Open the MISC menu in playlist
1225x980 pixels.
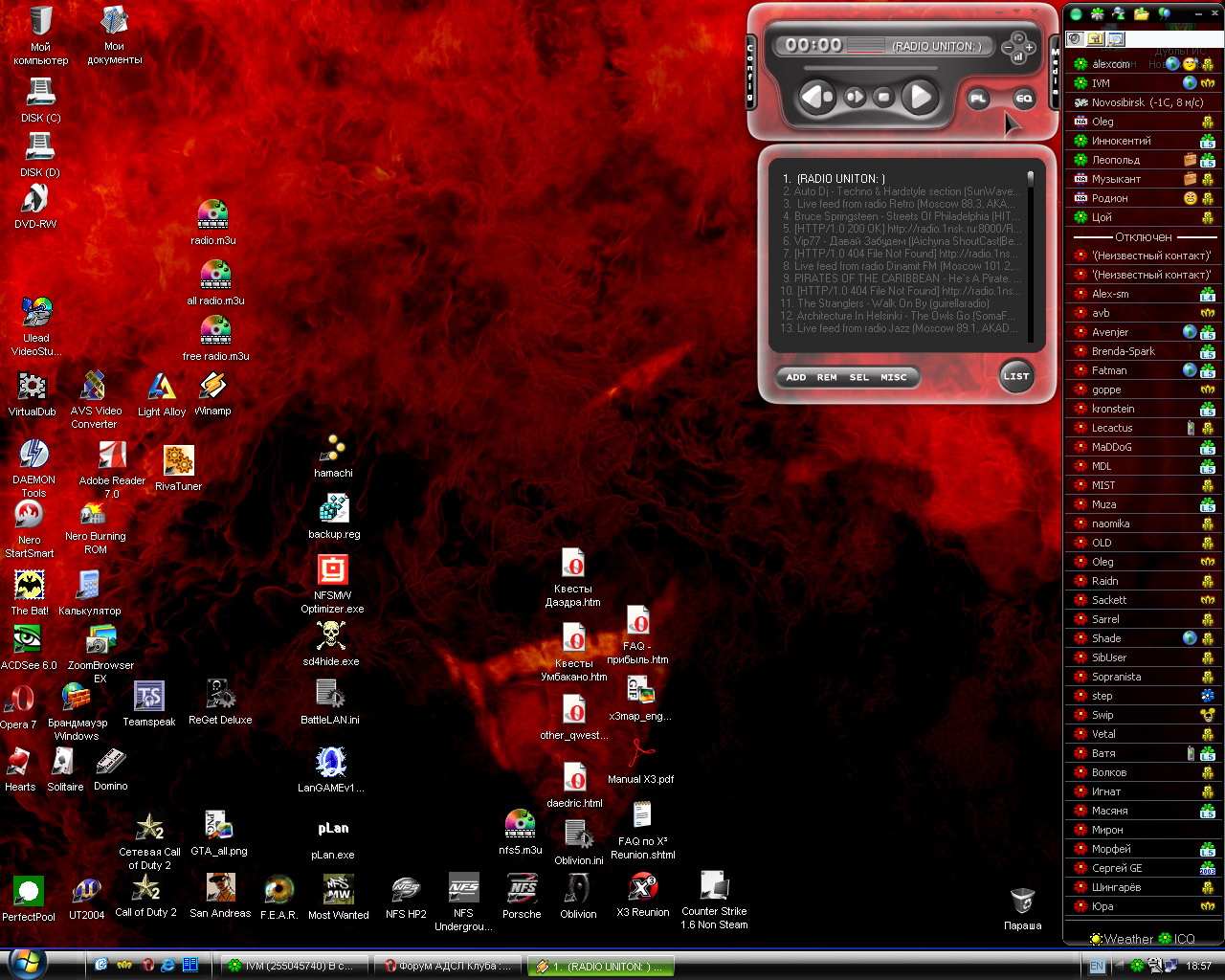[x=893, y=377]
